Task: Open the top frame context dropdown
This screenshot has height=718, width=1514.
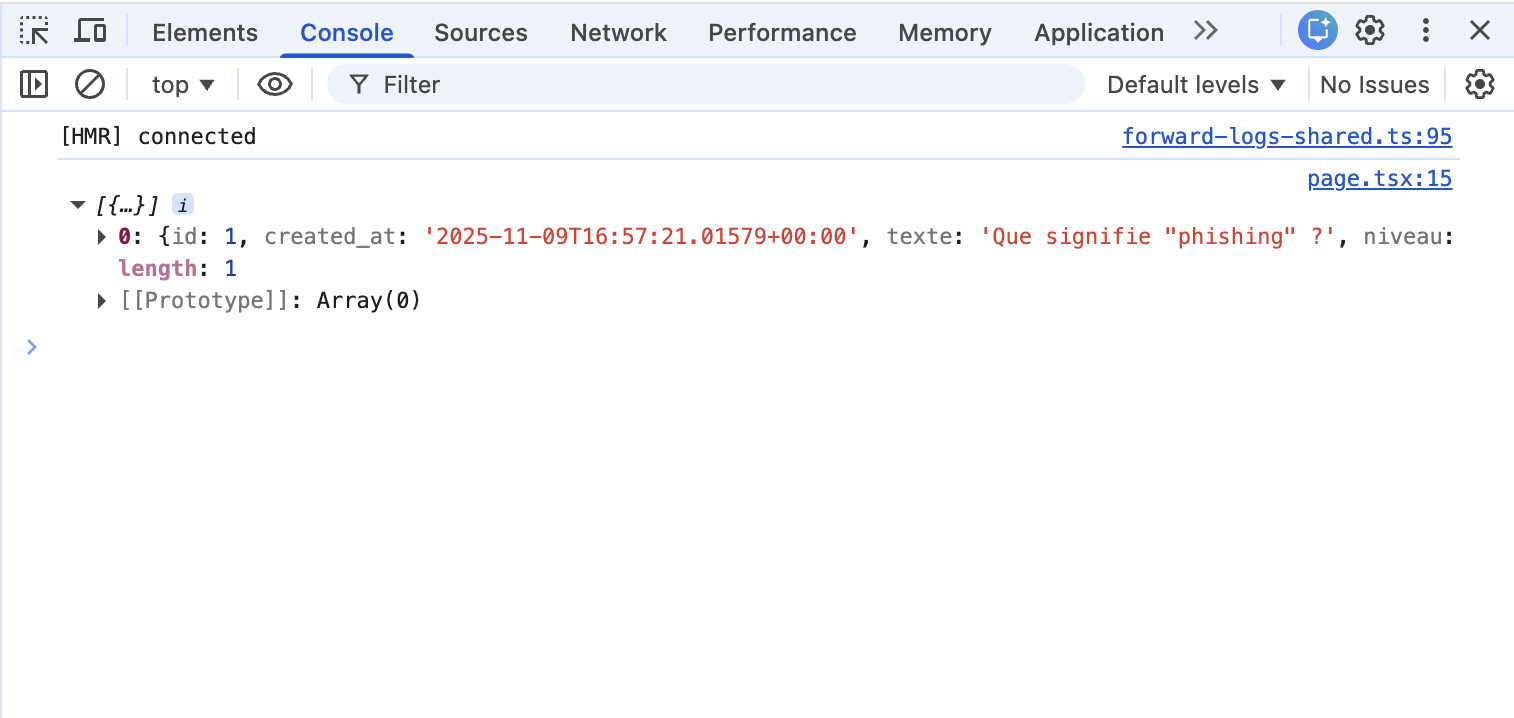Action: [x=182, y=84]
